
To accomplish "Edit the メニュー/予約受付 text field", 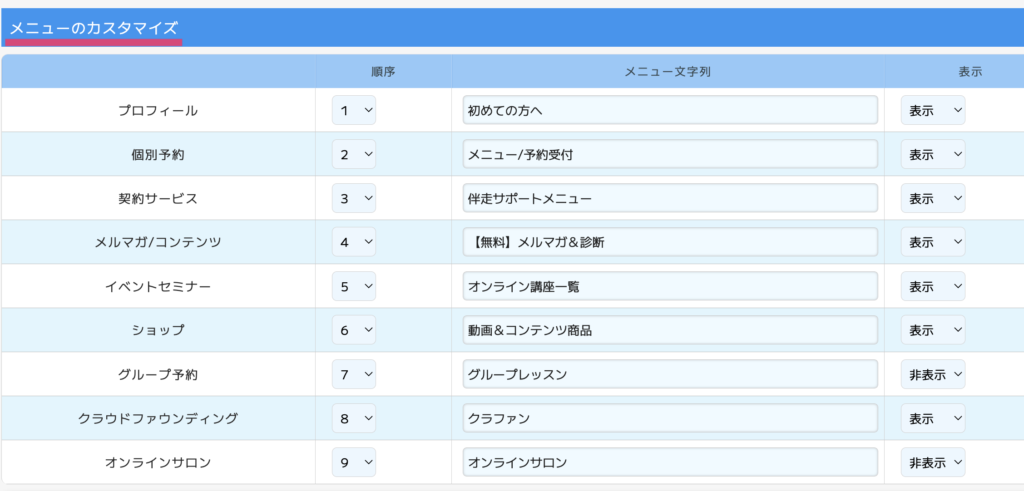I will [x=670, y=154].
